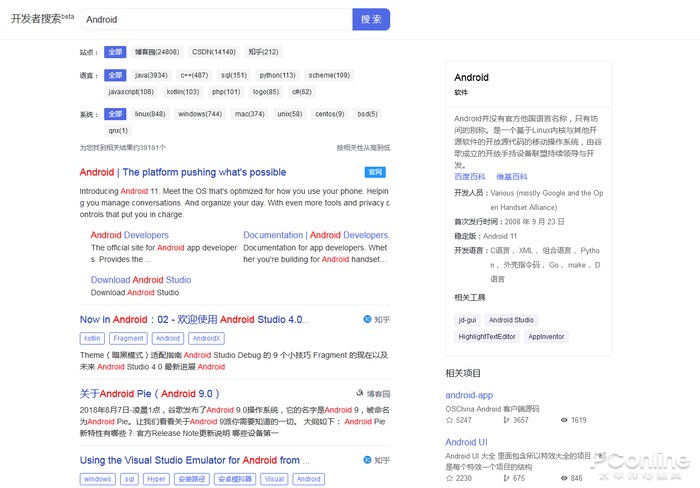Image resolution: width=700 pixels, height=488 pixels.
Task: Open 'Android | The platform pushing what's possible'
Action: click(183, 172)
